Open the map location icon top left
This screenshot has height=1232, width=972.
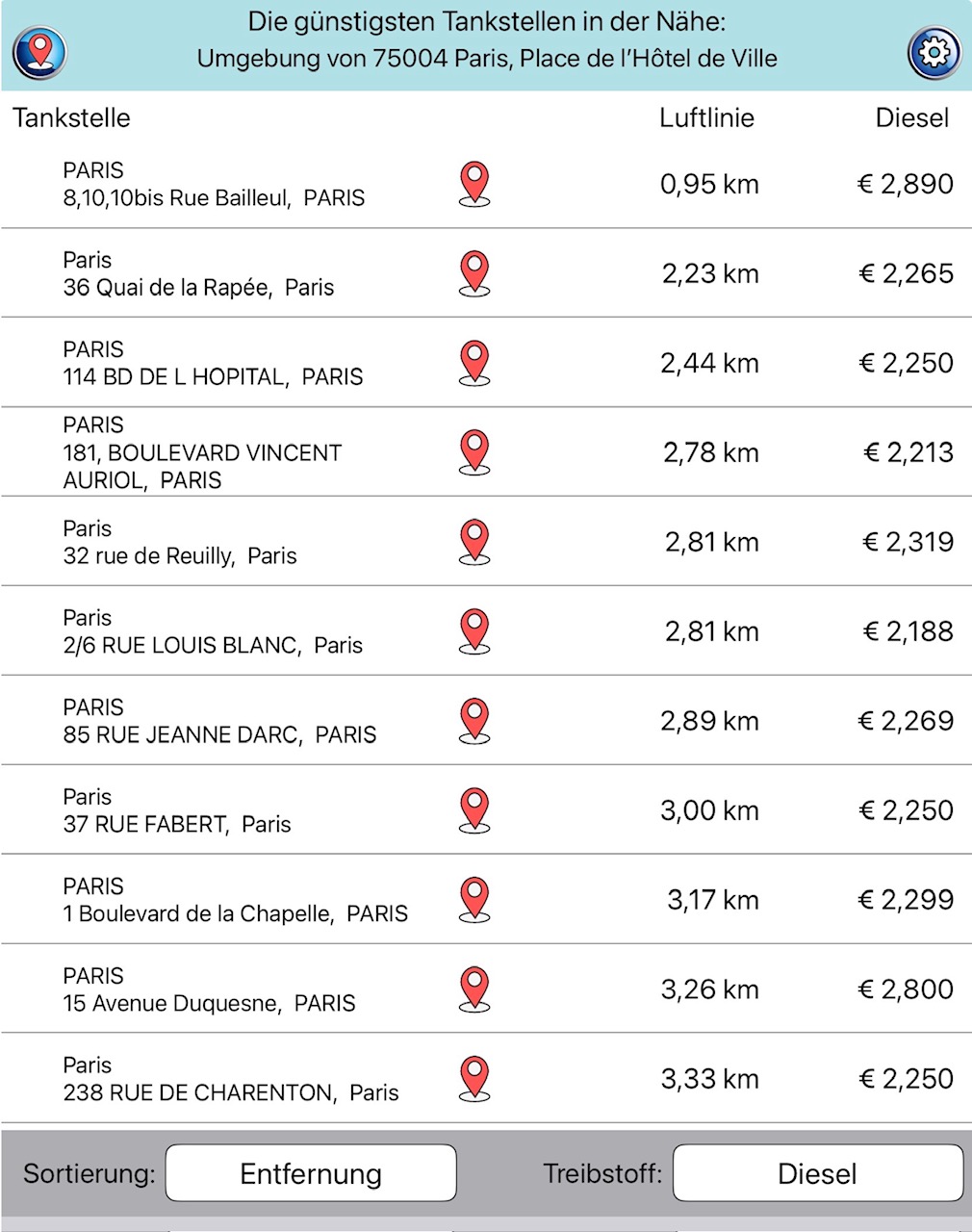pyautogui.click(x=39, y=52)
